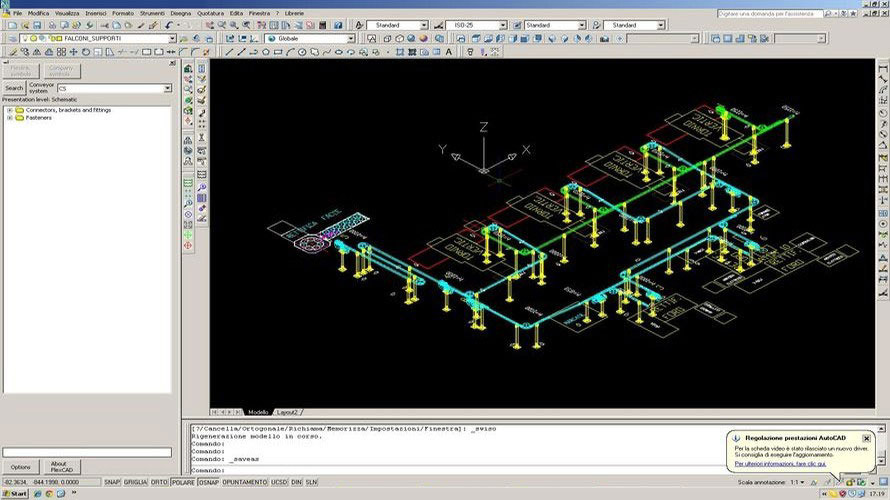Viewport: 890px width, 500px height.
Task: Switch to the Modello tab
Action: (258, 412)
